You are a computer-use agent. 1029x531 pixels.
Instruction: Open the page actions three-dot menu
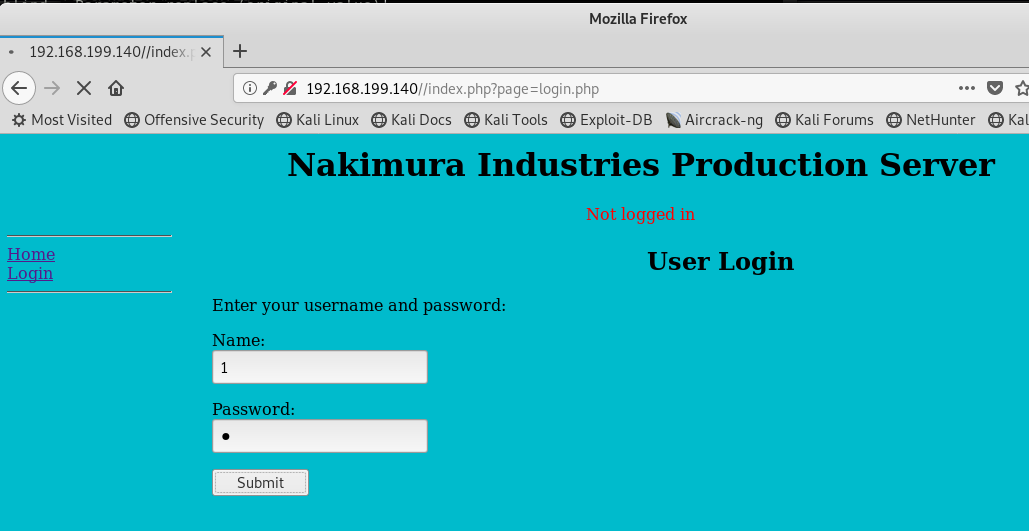coord(967,88)
